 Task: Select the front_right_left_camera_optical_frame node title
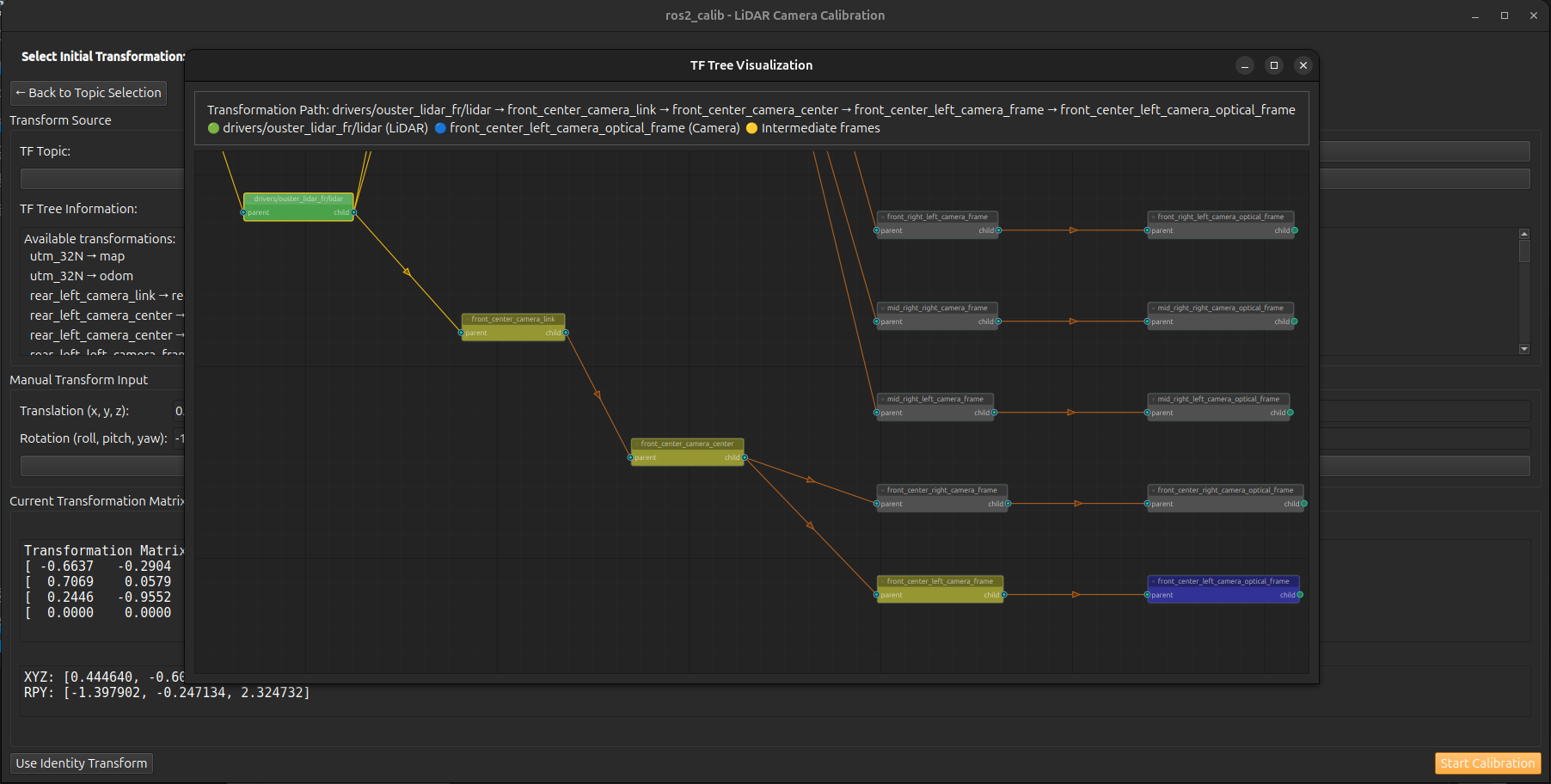click(1221, 217)
